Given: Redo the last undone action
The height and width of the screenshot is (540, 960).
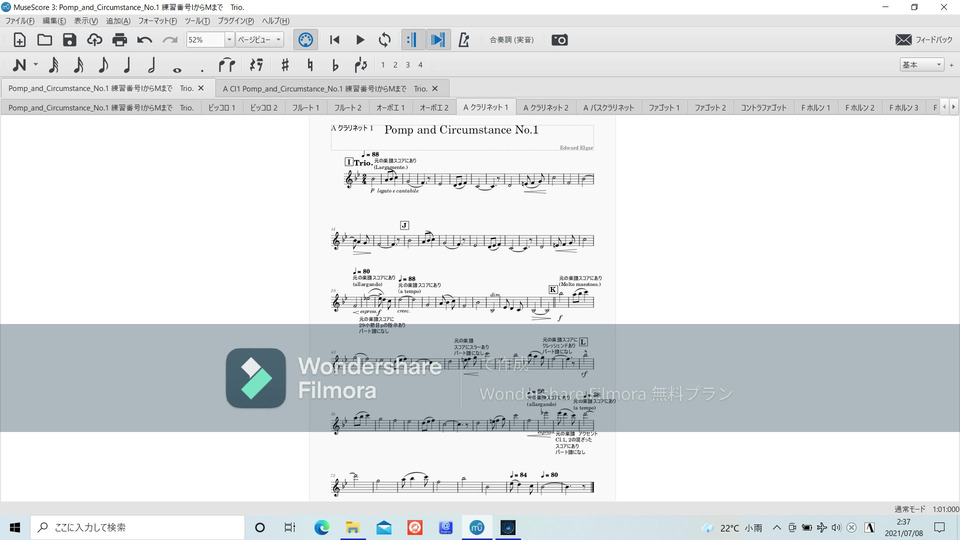Looking at the screenshot, I should coord(170,40).
